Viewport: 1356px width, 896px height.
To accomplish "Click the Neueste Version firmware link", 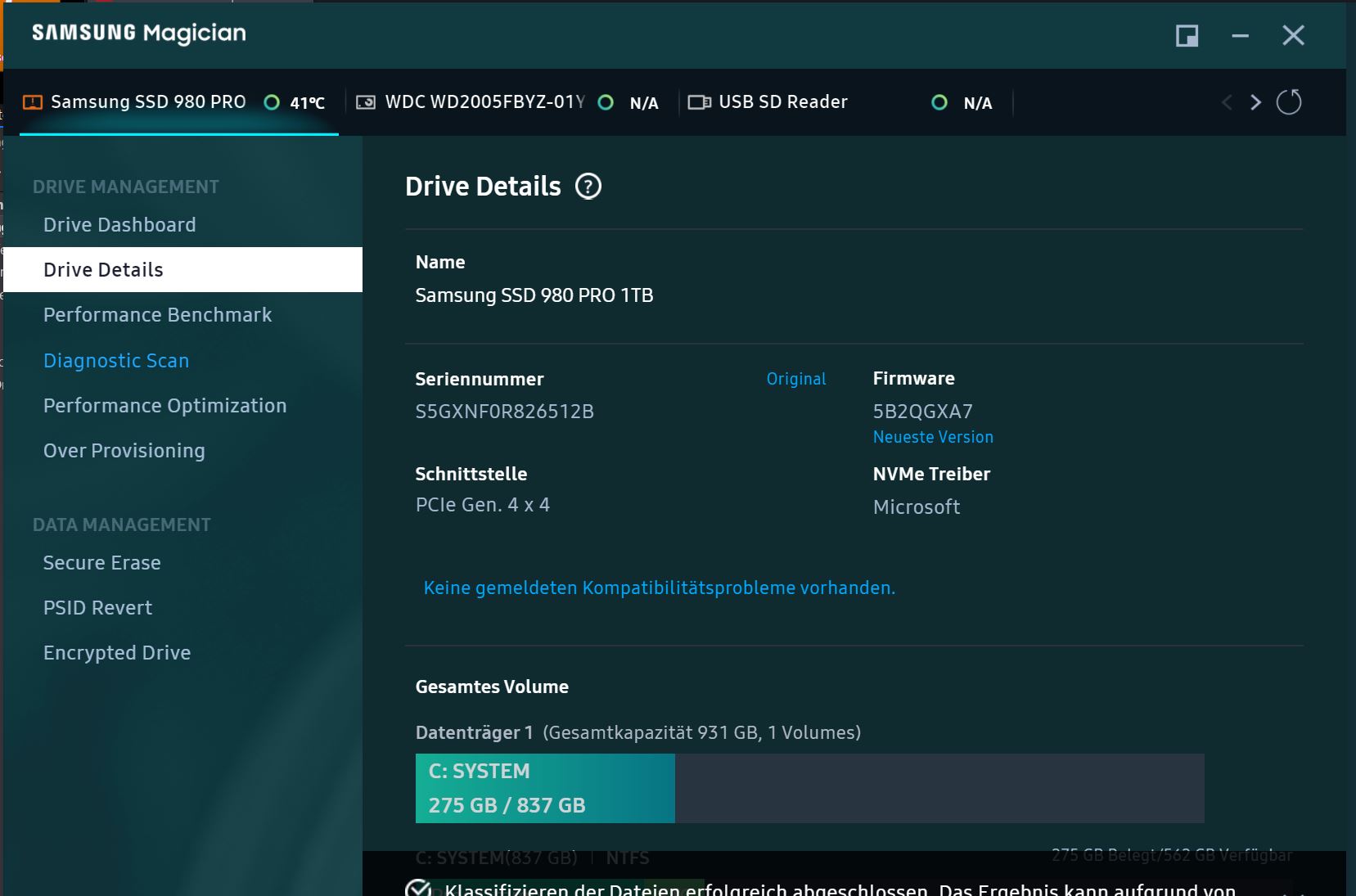I will 933,437.
